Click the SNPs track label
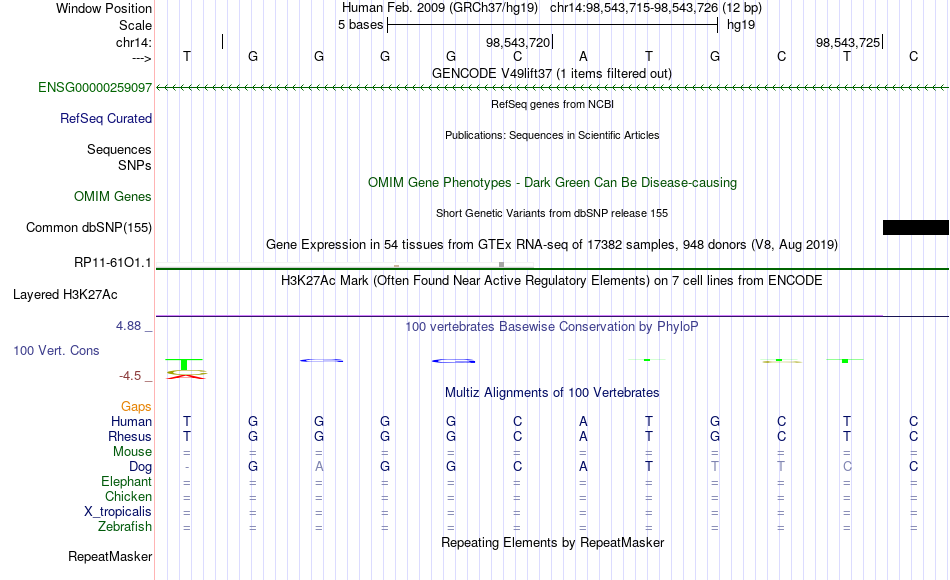This screenshot has width=950, height=580. point(135,165)
